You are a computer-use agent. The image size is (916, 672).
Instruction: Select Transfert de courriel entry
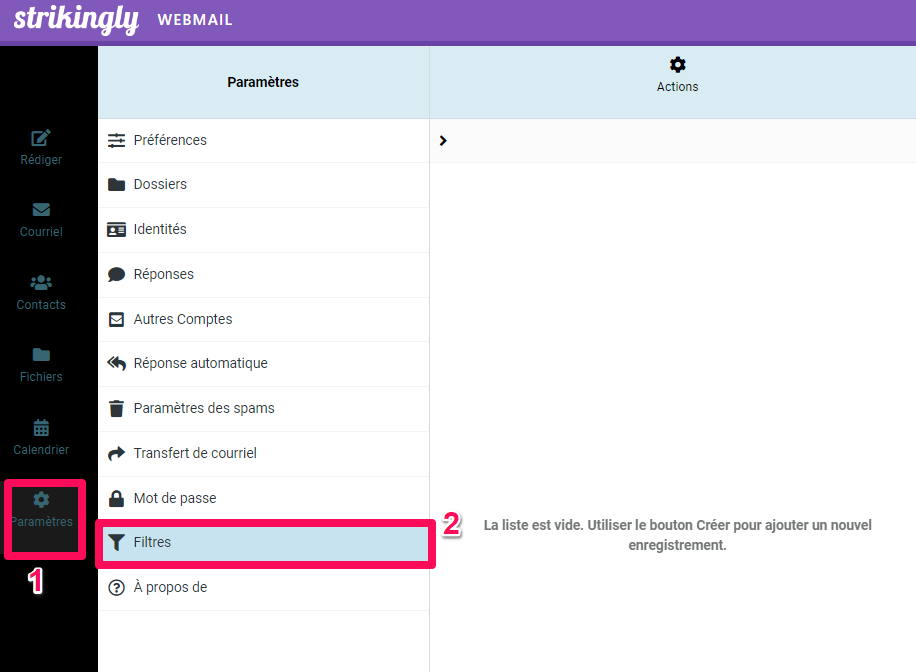coord(263,453)
